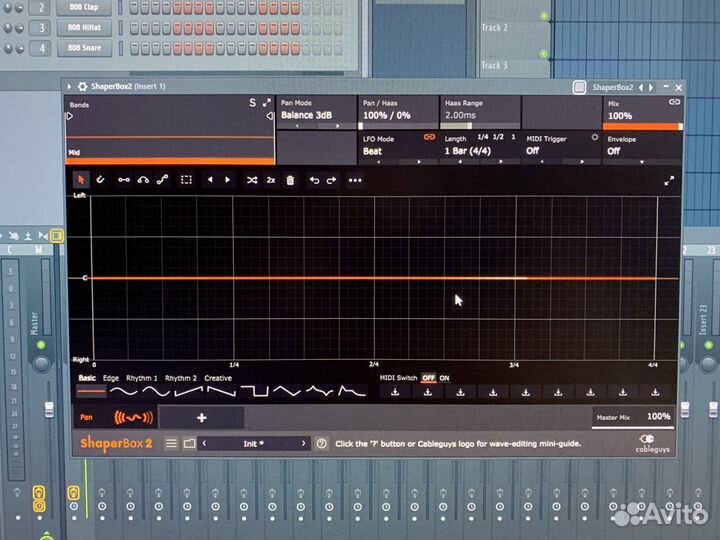Open the ShaperBox hamburger menu
The height and width of the screenshot is (540, 720).
coord(171,444)
